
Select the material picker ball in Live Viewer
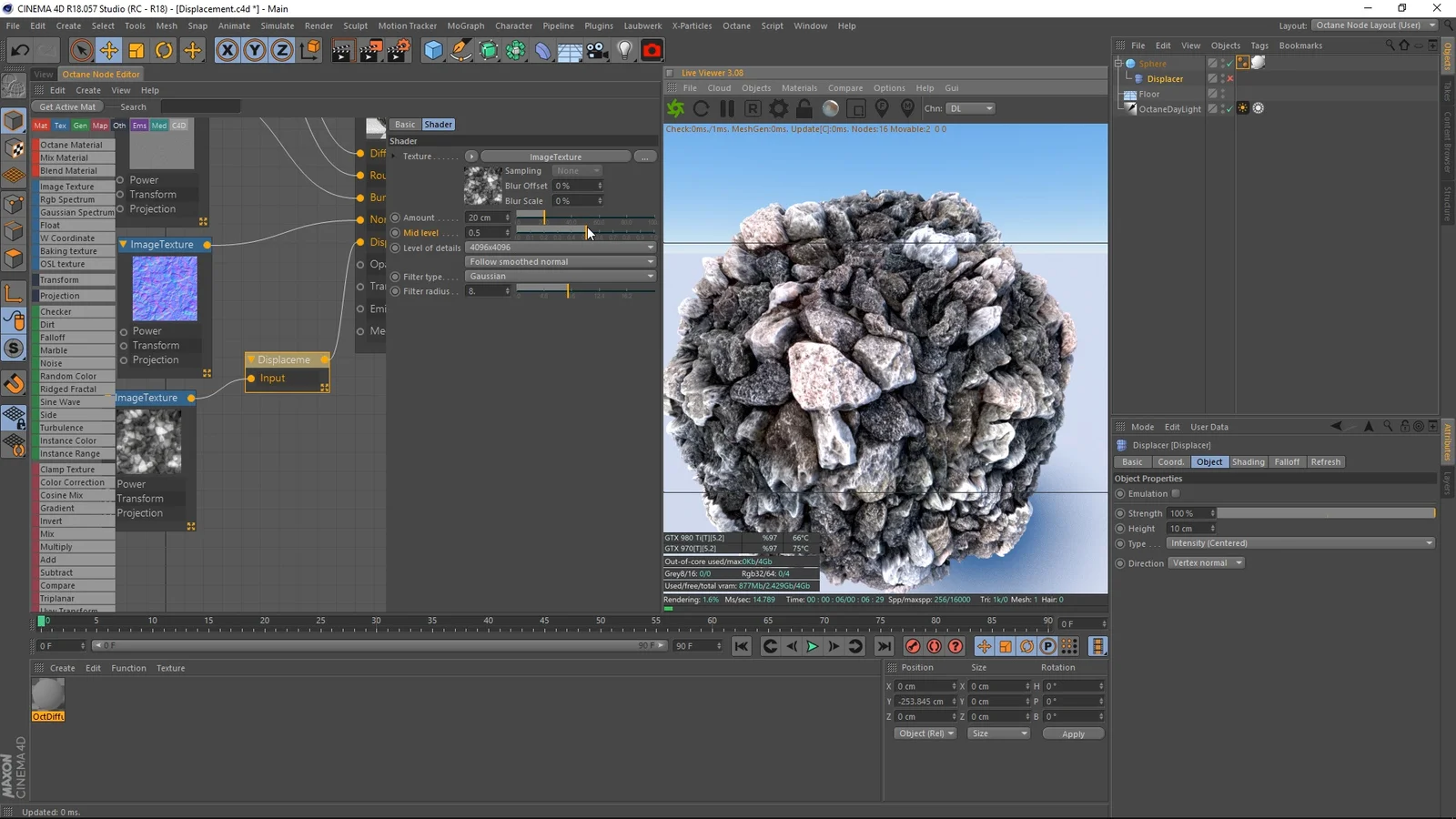[829, 107]
